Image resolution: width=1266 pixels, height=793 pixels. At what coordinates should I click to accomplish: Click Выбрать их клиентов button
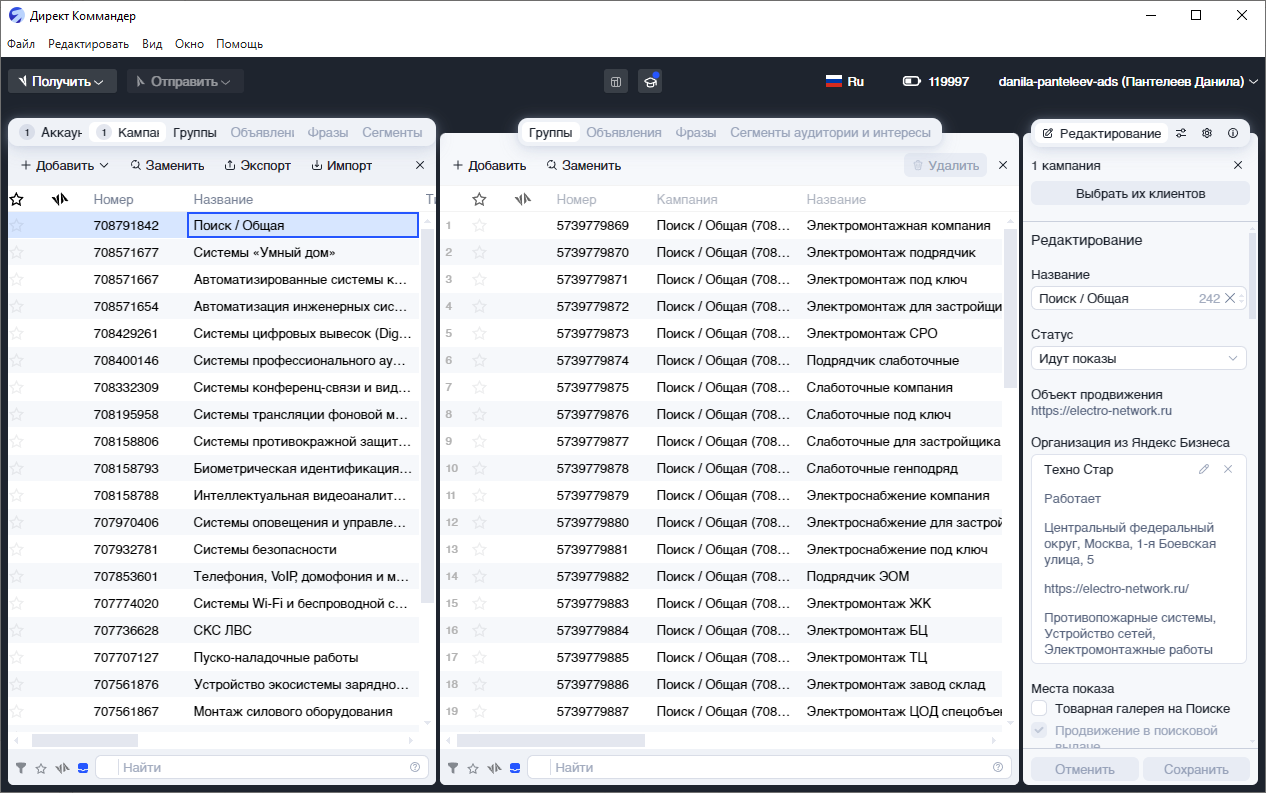(x=1140, y=194)
